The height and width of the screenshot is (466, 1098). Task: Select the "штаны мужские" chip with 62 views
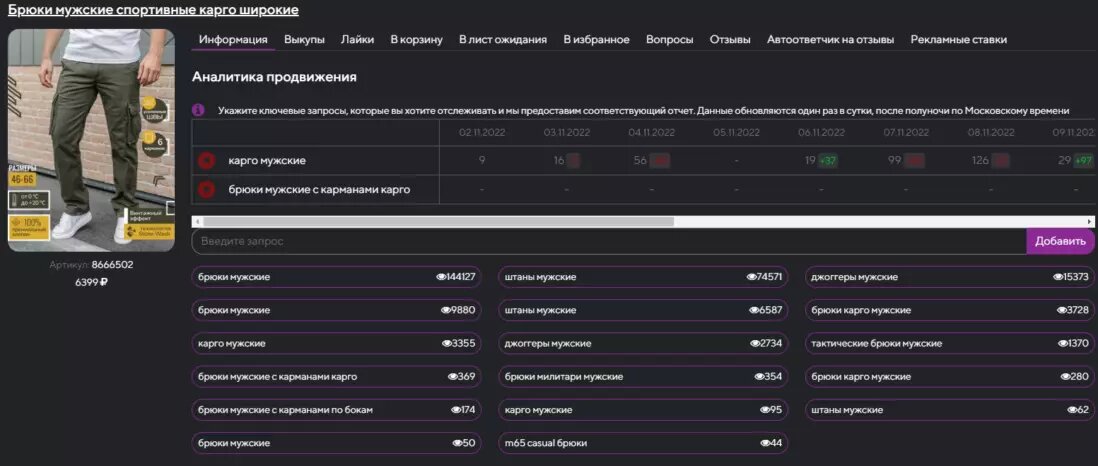[950, 410]
